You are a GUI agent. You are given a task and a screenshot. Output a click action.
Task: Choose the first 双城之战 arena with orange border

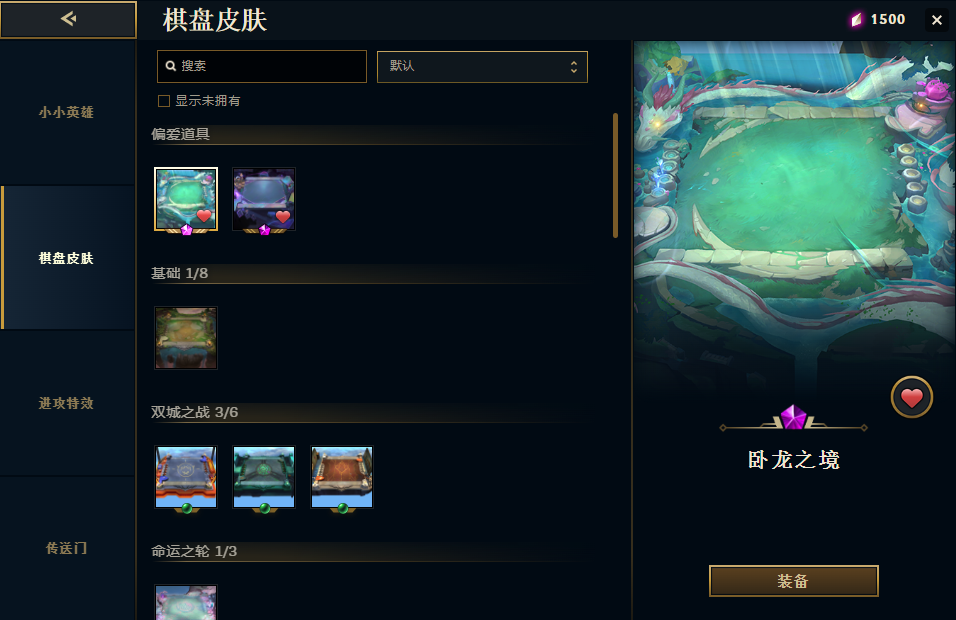(x=186, y=477)
